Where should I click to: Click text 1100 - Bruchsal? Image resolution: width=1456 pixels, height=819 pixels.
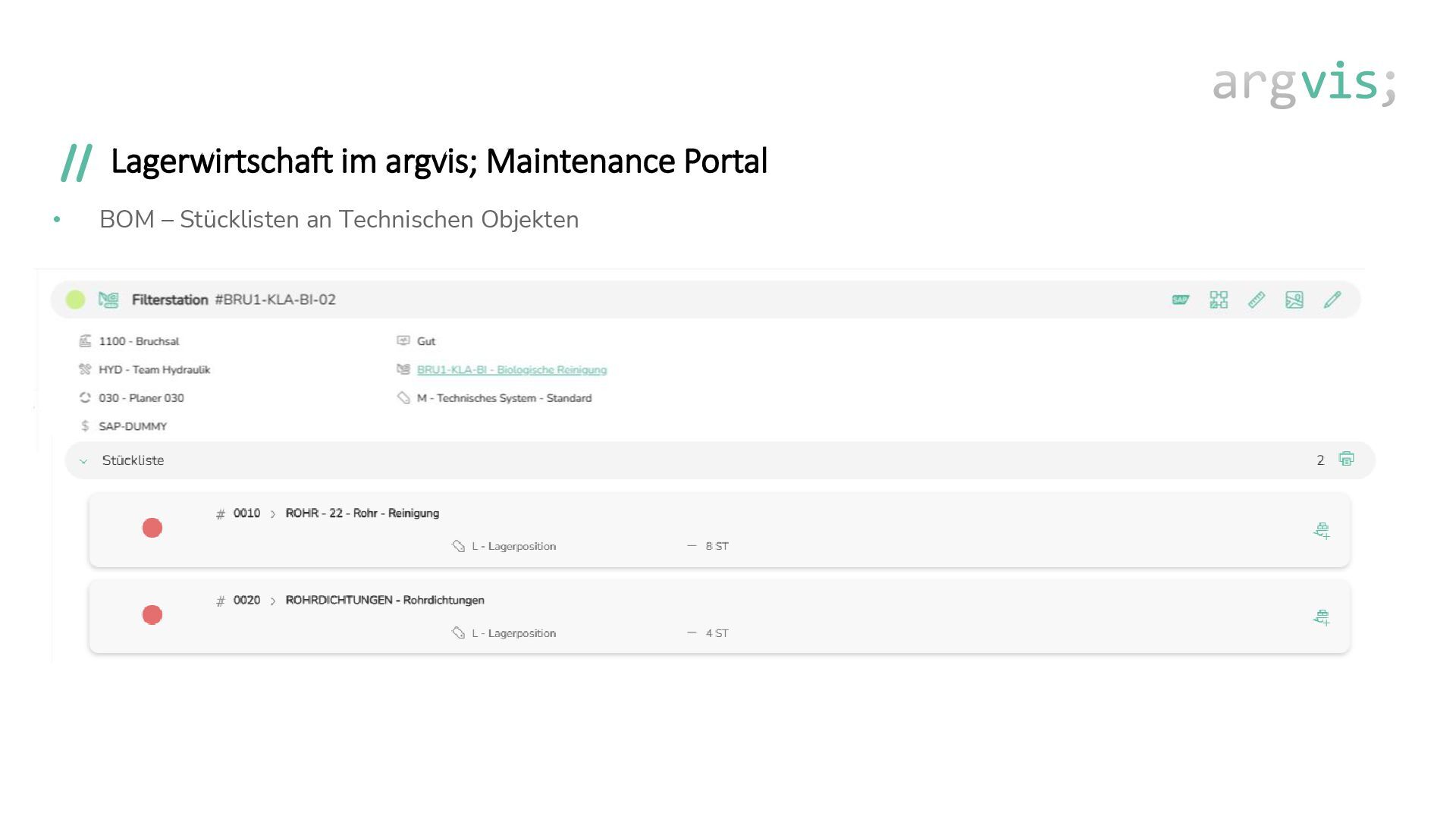(x=139, y=341)
